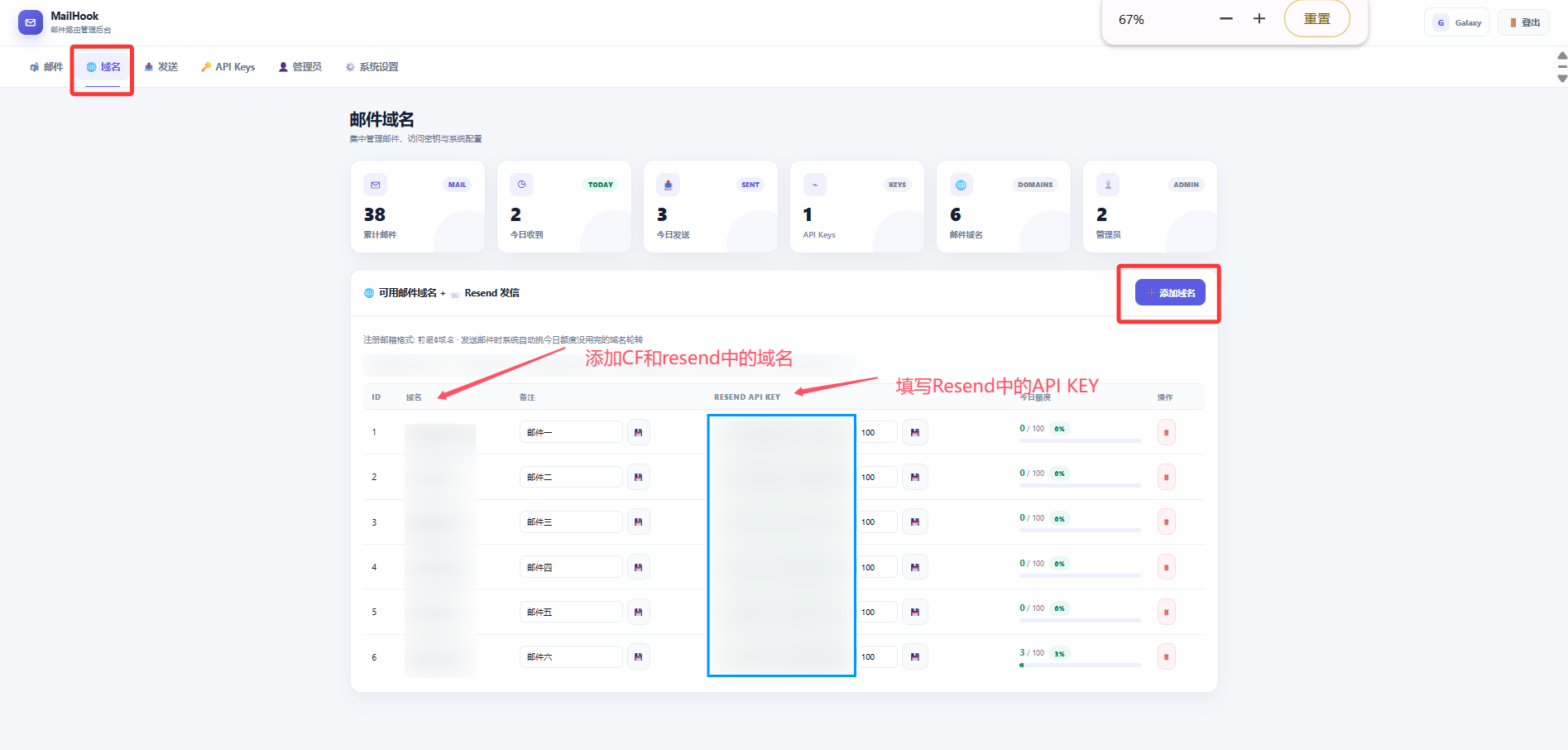Click the quota field in row 2
Image resolution: width=1568 pixels, height=750 pixels.
877,477
